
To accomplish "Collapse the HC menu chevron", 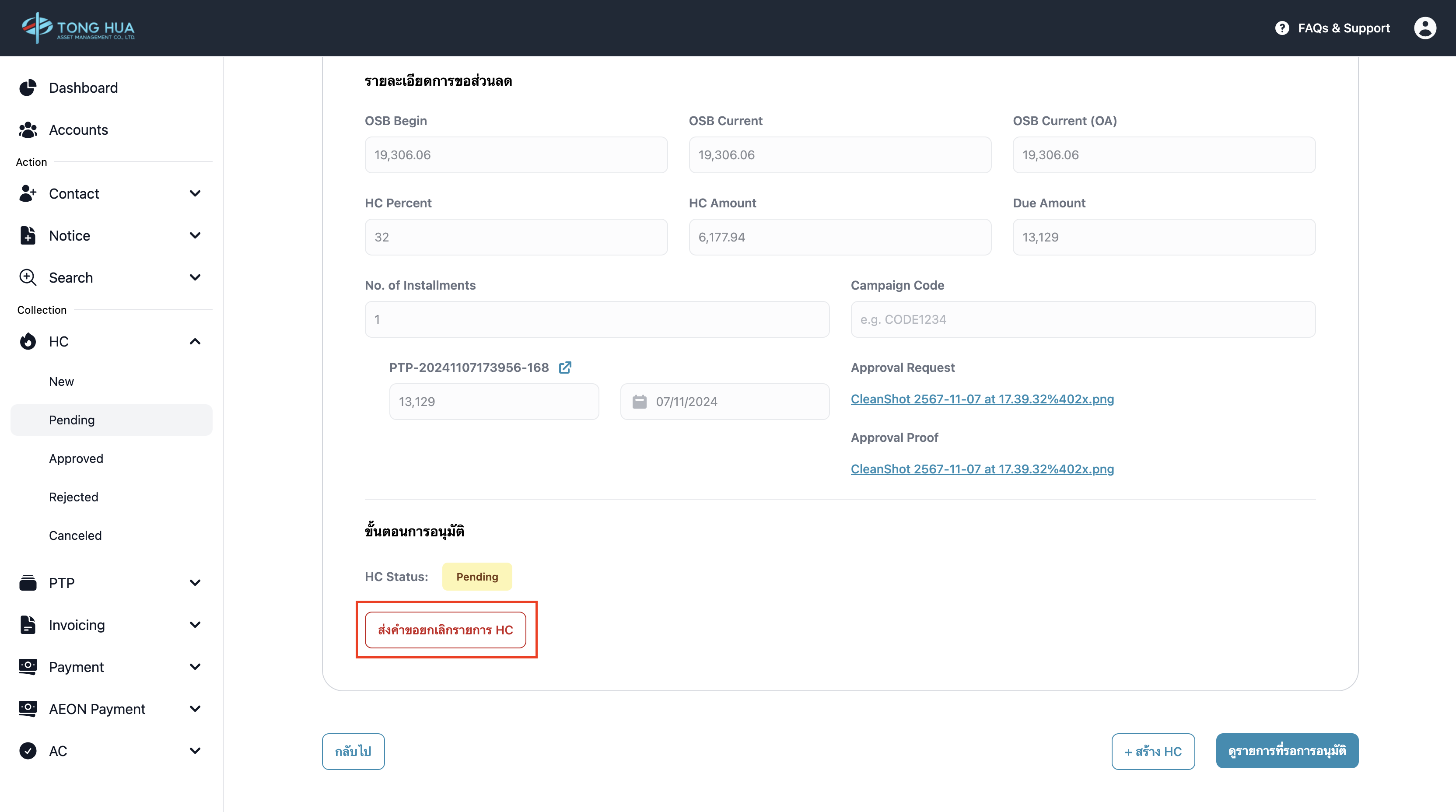I will (x=195, y=341).
